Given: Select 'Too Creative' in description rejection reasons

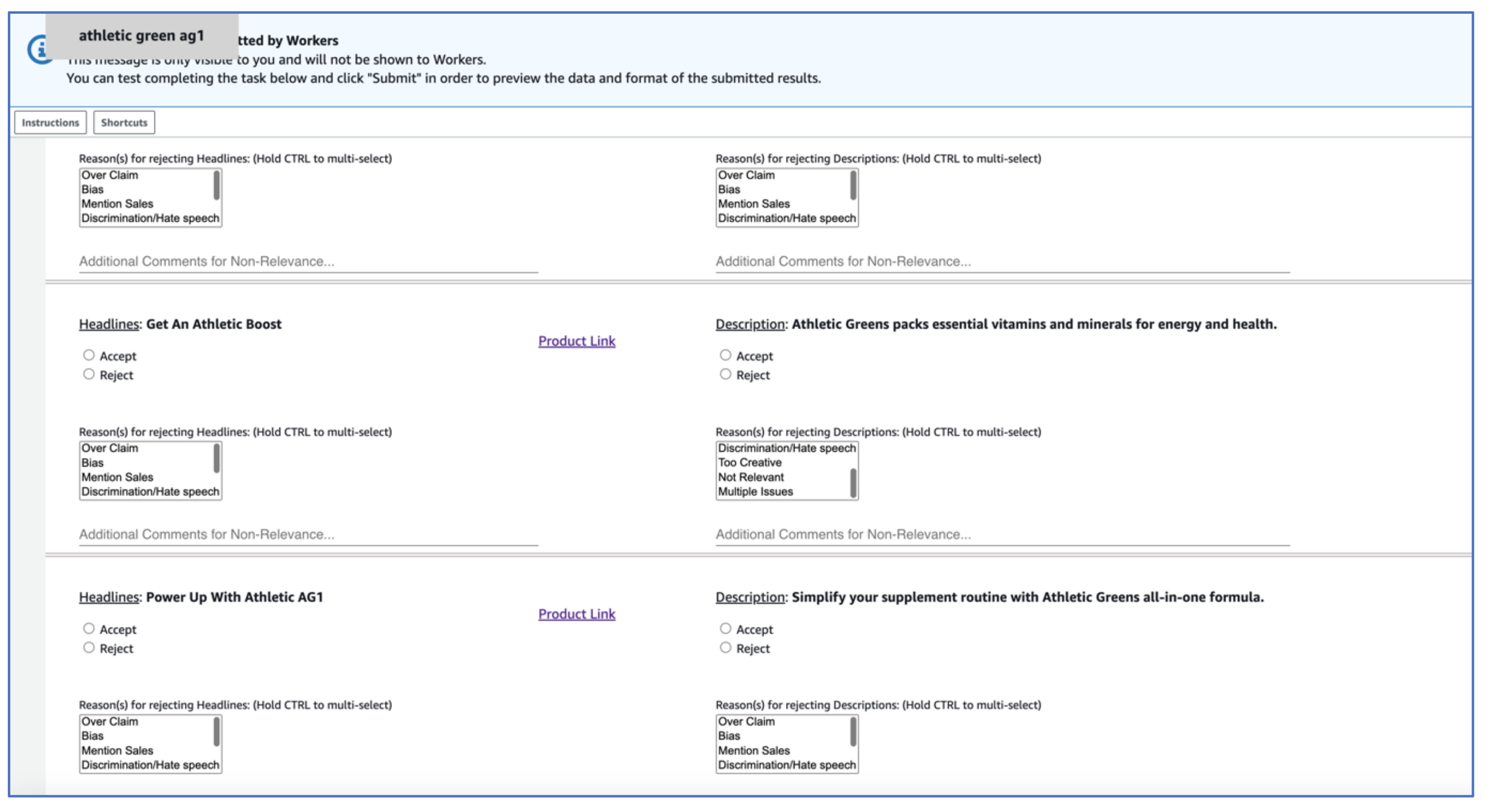Looking at the screenshot, I should click(749, 462).
